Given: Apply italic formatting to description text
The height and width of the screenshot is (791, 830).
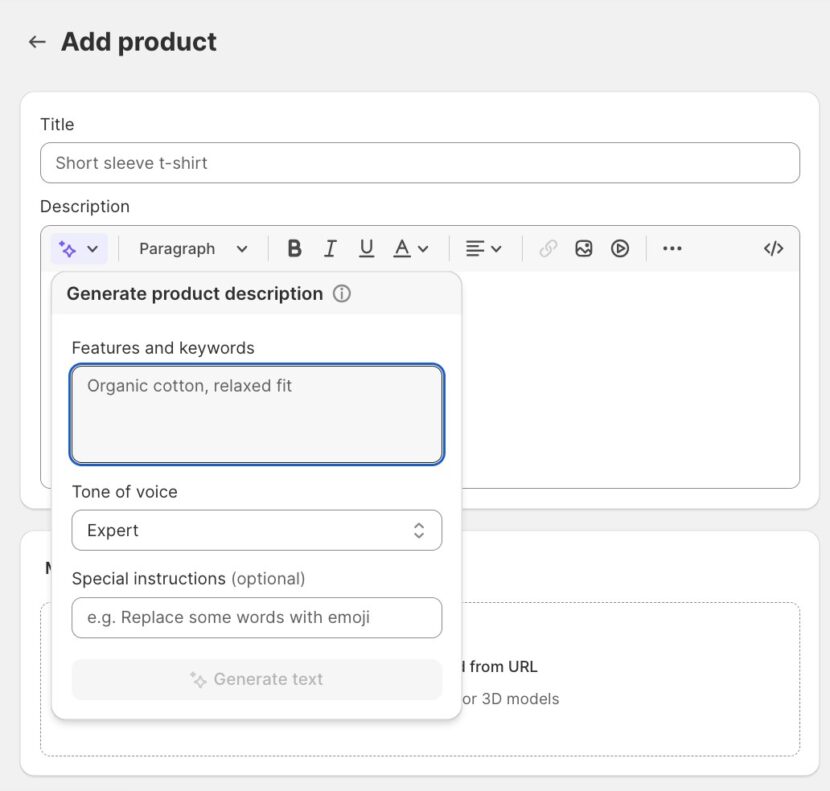Looking at the screenshot, I should click(330, 248).
